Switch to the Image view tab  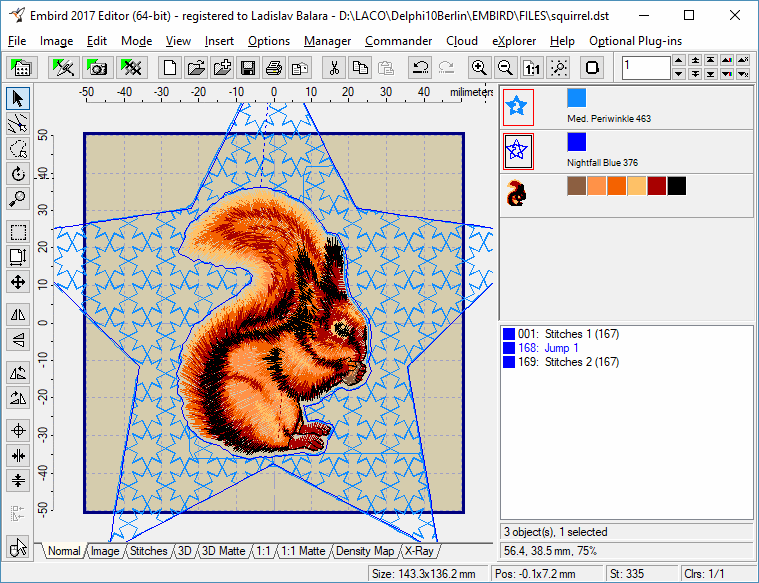pyautogui.click(x=105, y=551)
